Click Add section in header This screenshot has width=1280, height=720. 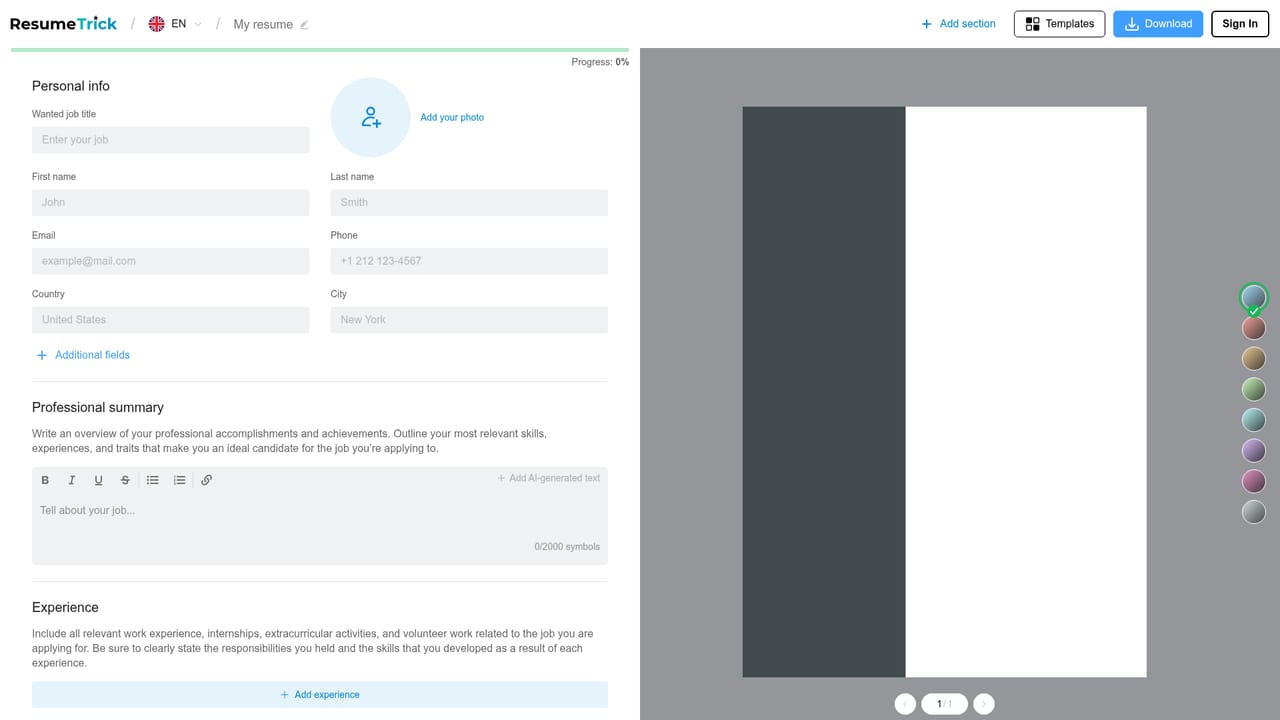click(x=958, y=24)
